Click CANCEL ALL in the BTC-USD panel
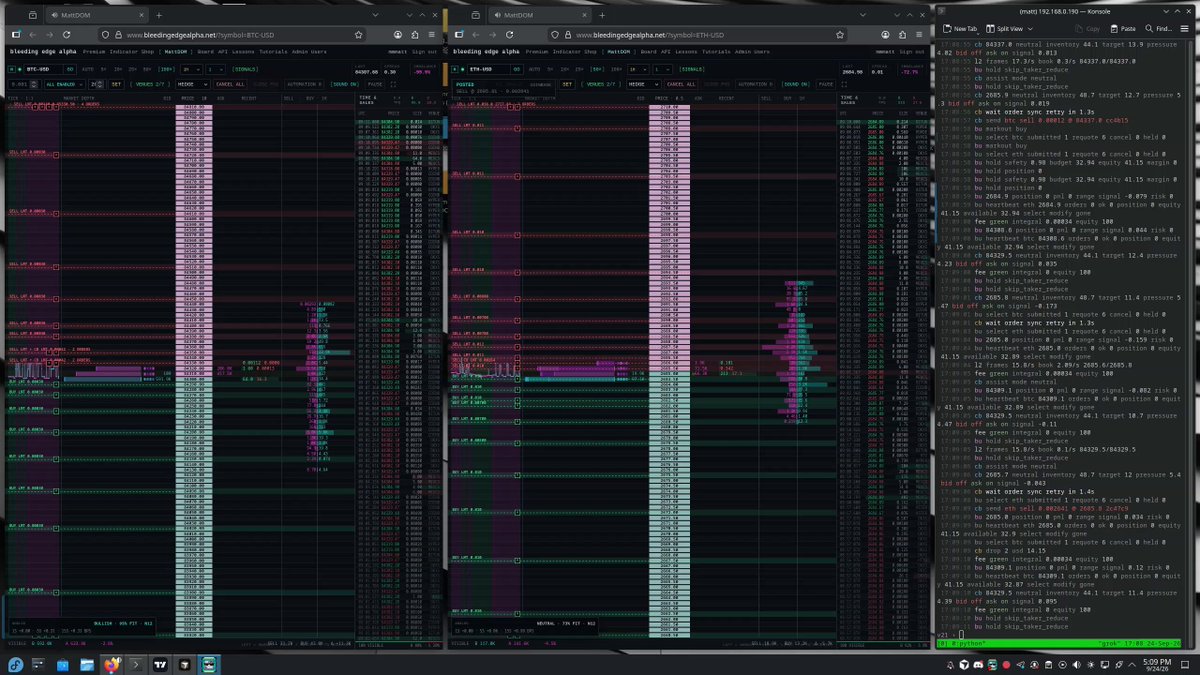Screen dimensions: 1200x675 pos(231,85)
